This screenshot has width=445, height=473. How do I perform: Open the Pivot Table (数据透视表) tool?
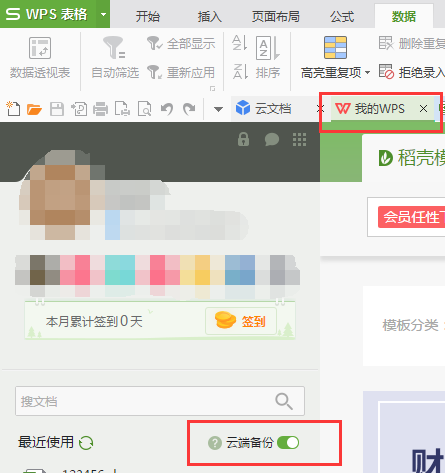40,58
